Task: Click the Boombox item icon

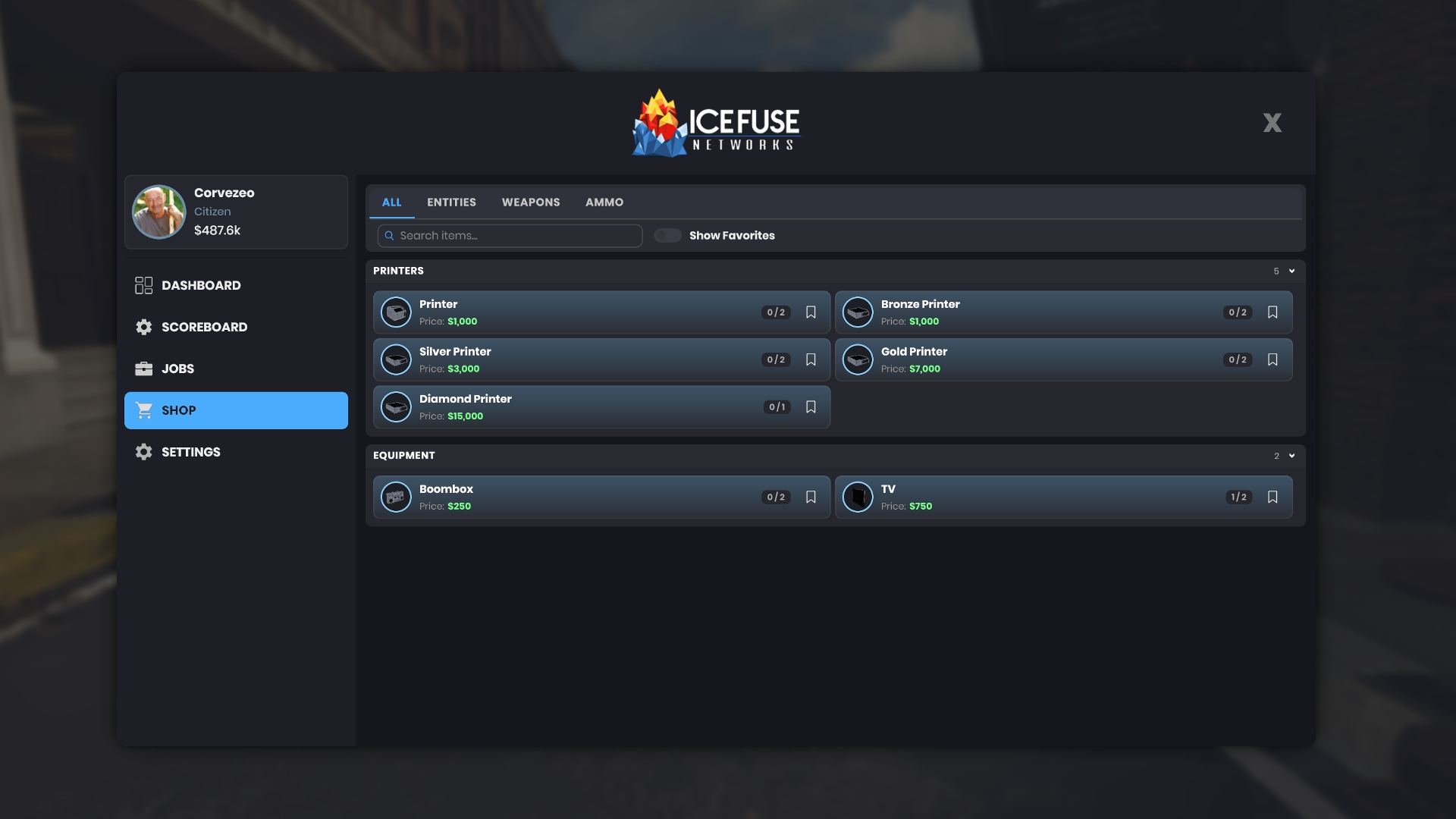Action: 396,497
